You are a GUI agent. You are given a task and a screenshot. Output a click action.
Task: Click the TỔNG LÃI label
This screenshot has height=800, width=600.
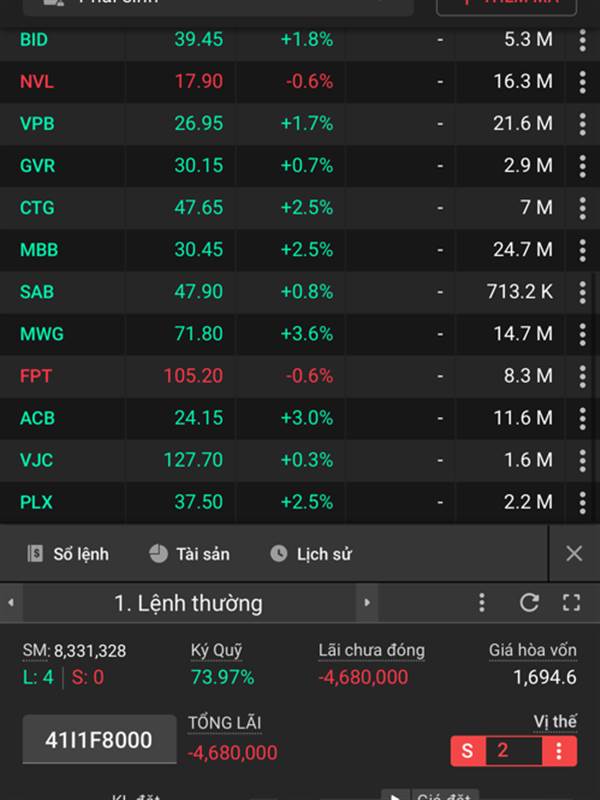(224, 723)
